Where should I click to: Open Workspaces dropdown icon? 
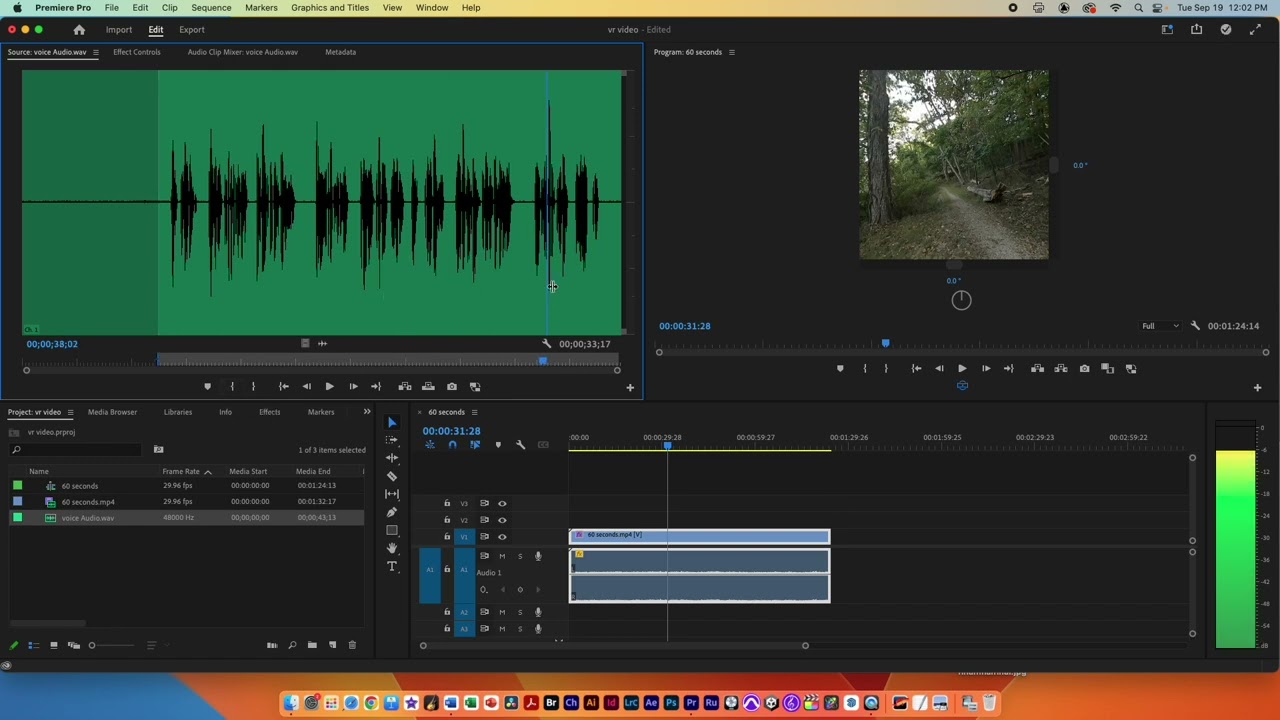pos(1167,30)
